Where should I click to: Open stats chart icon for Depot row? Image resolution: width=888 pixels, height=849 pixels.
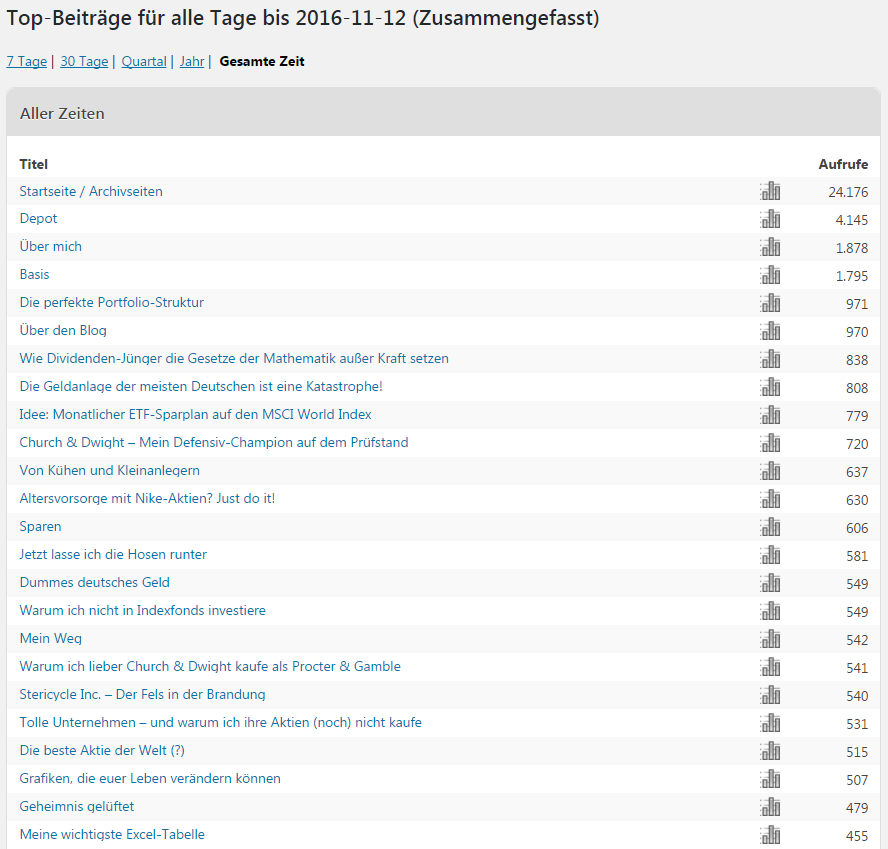[769, 219]
